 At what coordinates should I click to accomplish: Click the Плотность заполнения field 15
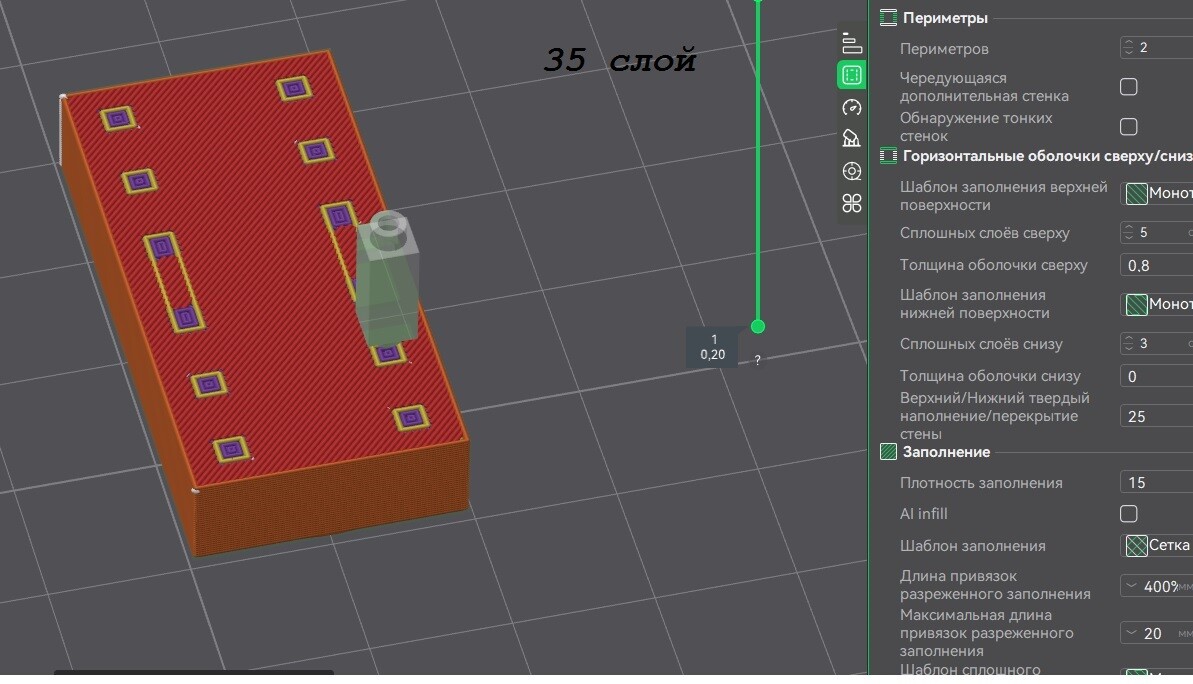coord(1156,482)
